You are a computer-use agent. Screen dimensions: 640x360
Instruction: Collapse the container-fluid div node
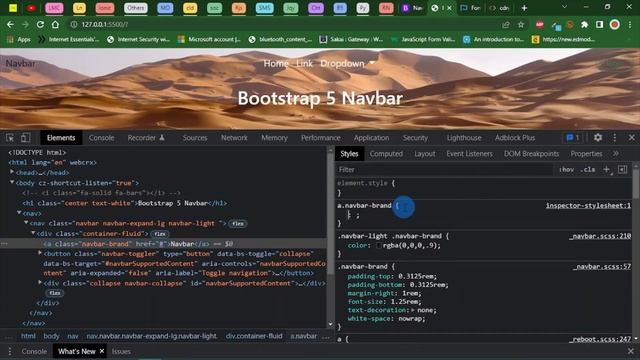pyautogui.click(x=33, y=233)
